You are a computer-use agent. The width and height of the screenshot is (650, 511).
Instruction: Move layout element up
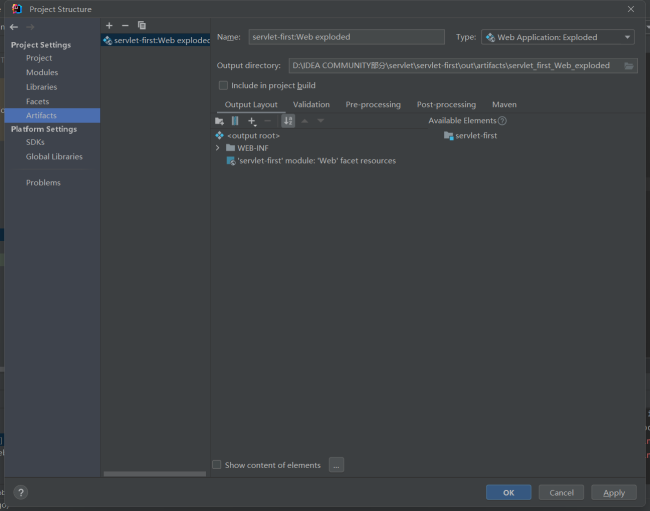tap(305, 121)
